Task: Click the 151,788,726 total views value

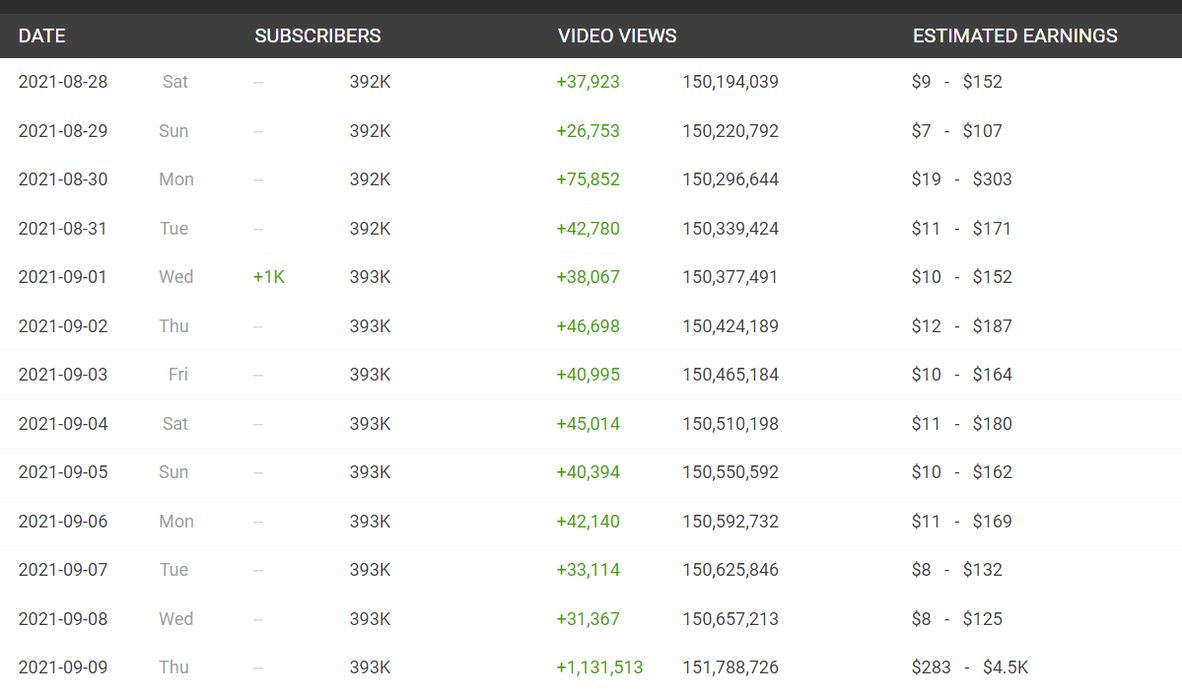Action: (730, 667)
